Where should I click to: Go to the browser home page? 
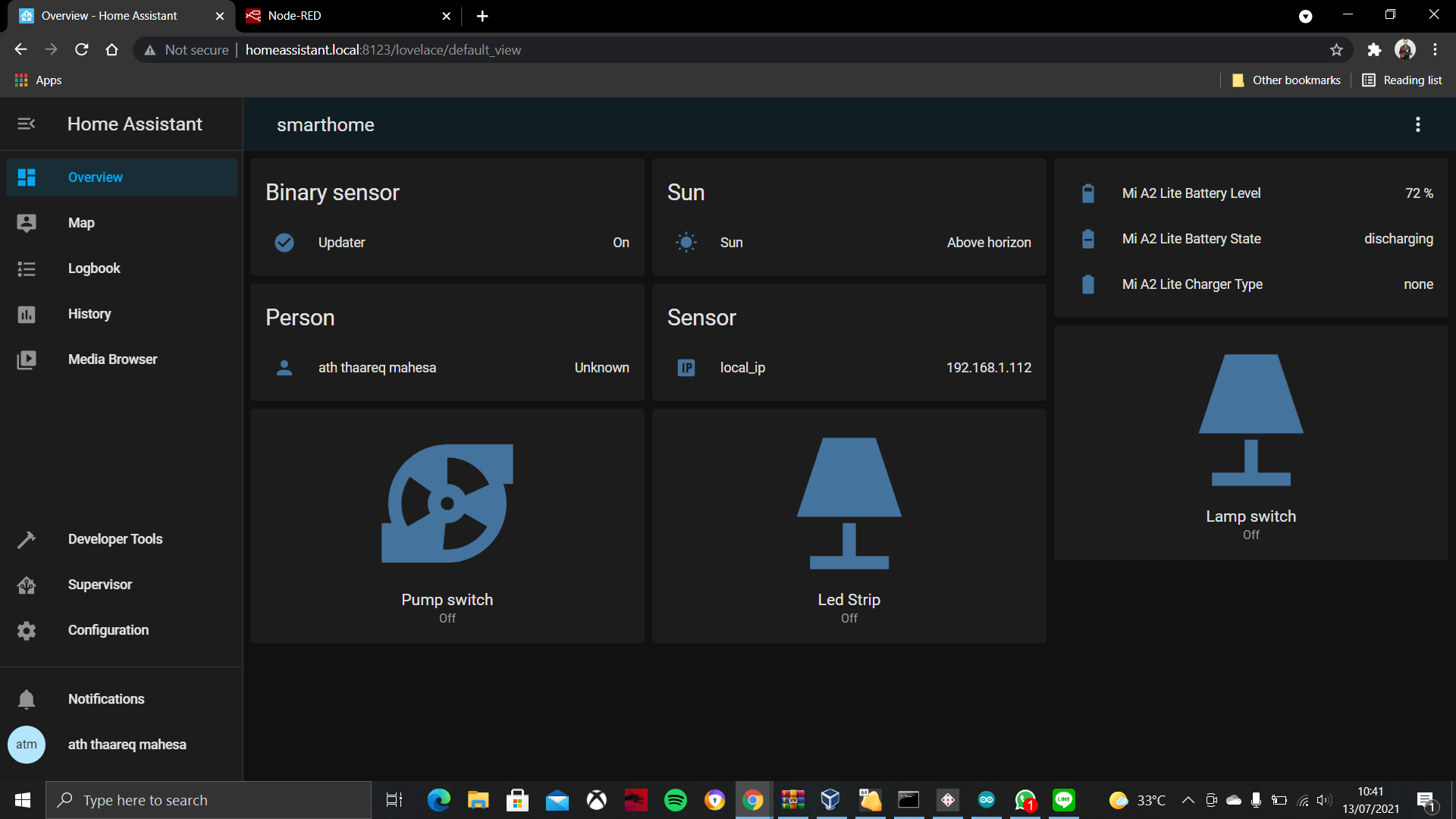pos(112,50)
